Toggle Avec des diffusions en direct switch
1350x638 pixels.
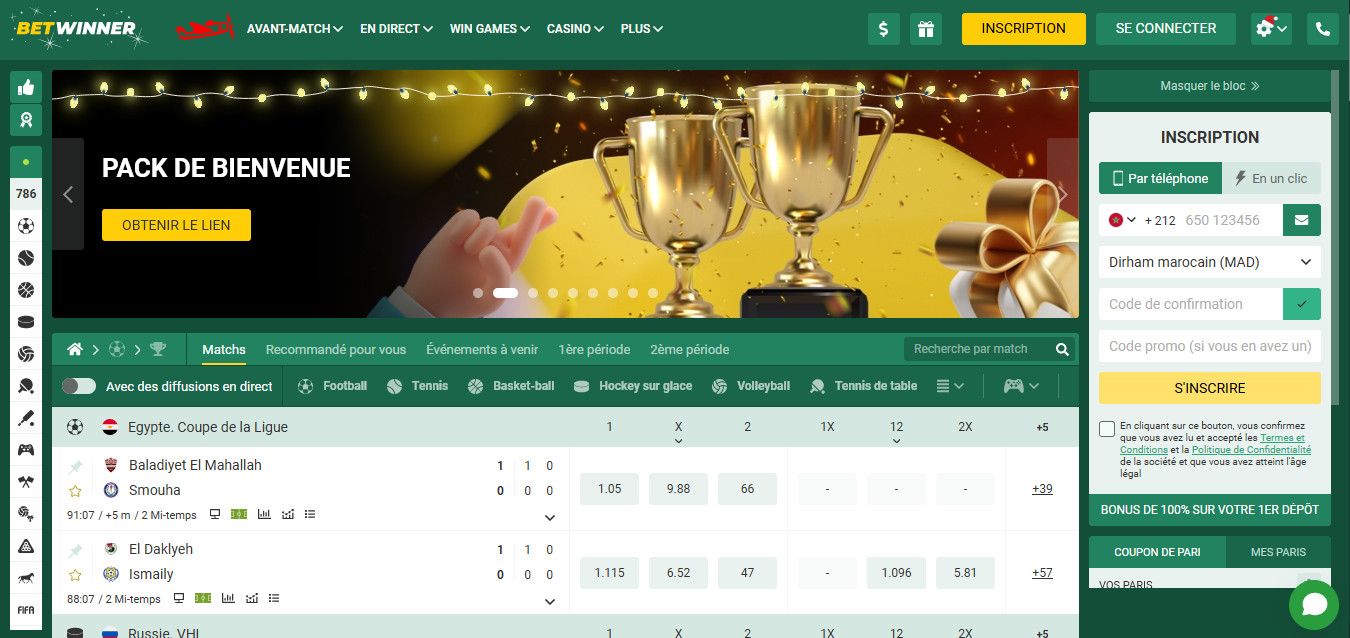coord(79,386)
